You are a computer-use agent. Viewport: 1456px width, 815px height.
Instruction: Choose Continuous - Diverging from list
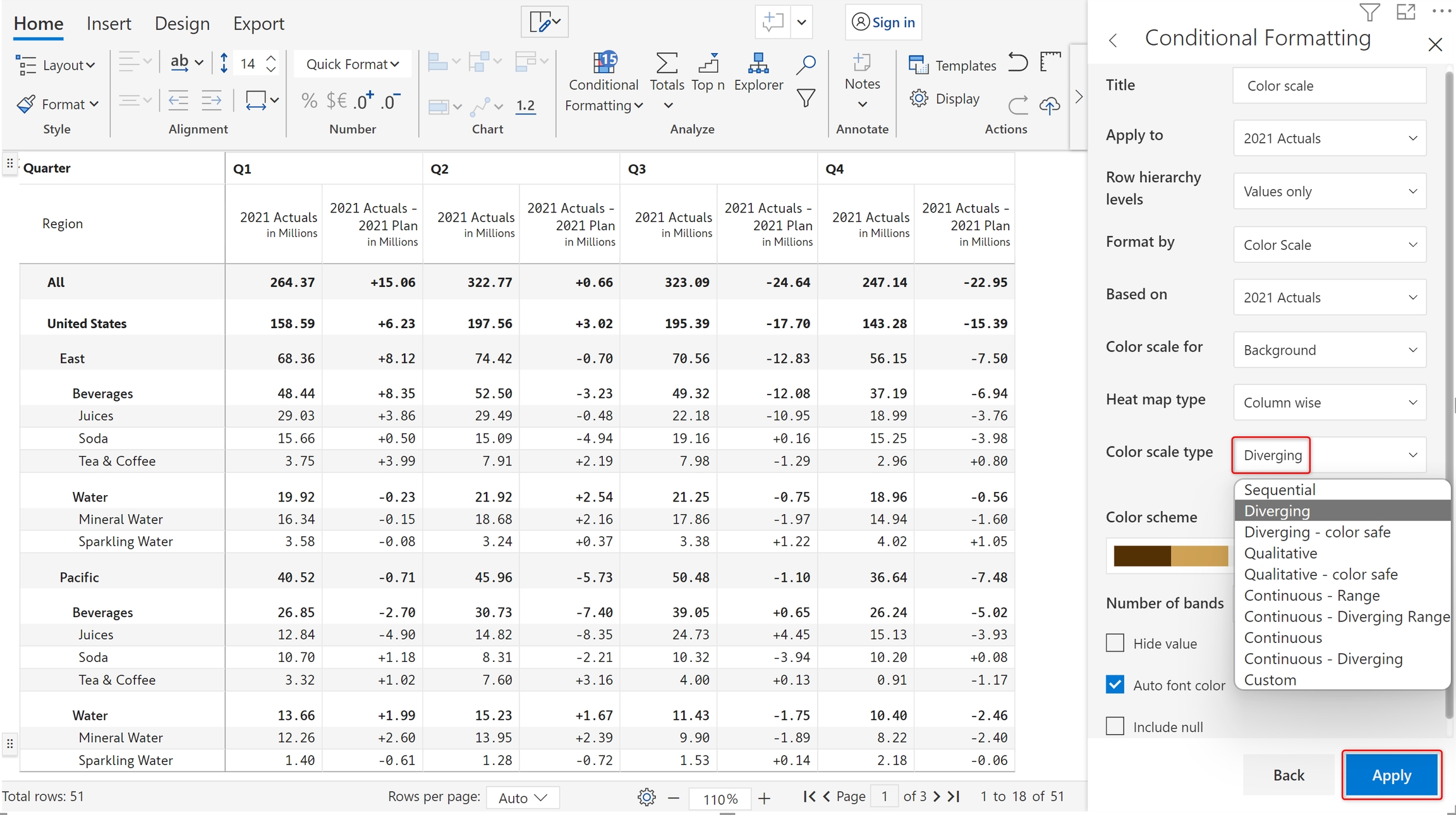click(x=1323, y=659)
